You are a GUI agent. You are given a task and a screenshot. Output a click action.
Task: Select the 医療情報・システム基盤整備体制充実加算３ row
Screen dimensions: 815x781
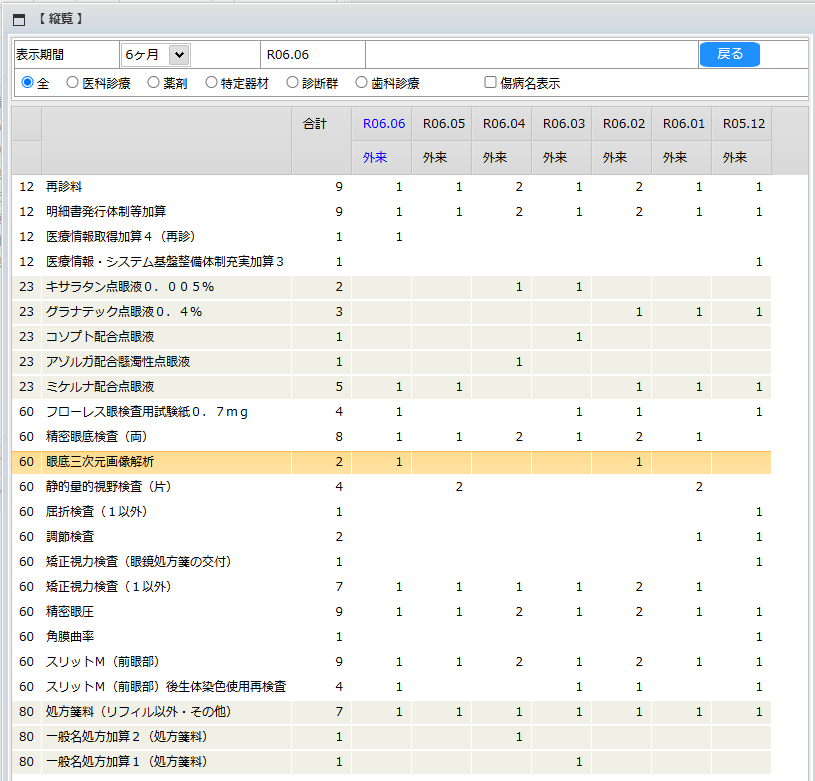[x=391, y=261]
